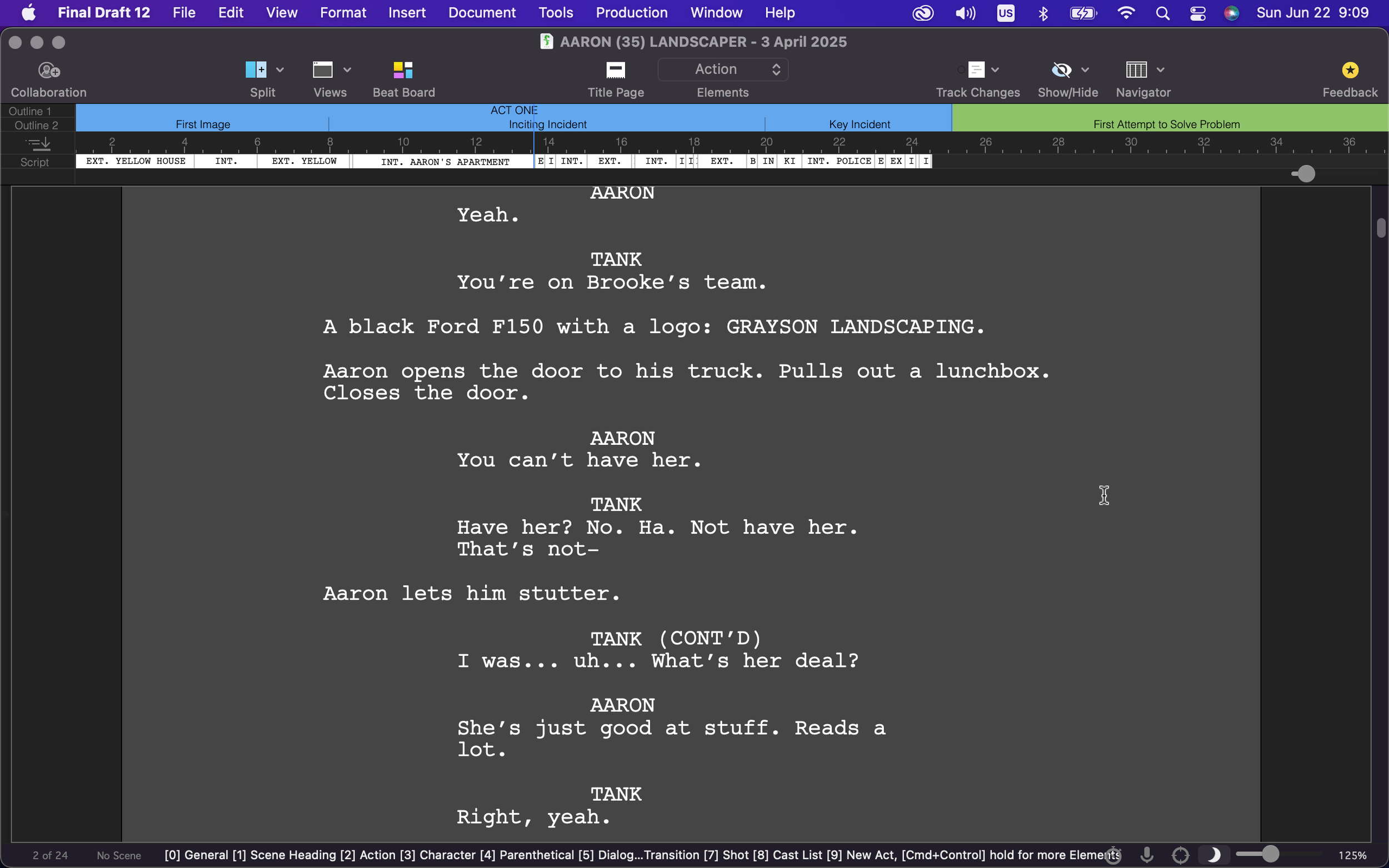Click the dictation microphone icon
This screenshot has width=1389, height=868.
1146,855
